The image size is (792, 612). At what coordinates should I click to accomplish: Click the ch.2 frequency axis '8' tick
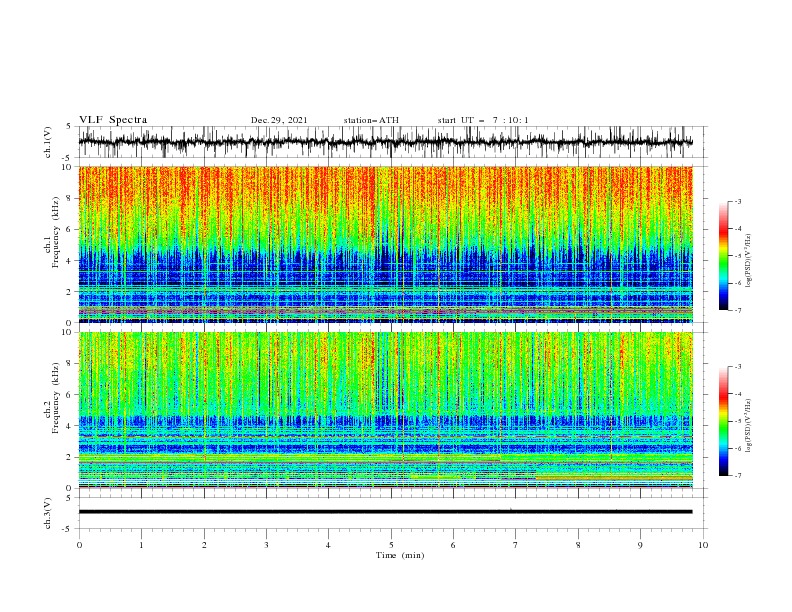pyautogui.click(x=70, y=364)
